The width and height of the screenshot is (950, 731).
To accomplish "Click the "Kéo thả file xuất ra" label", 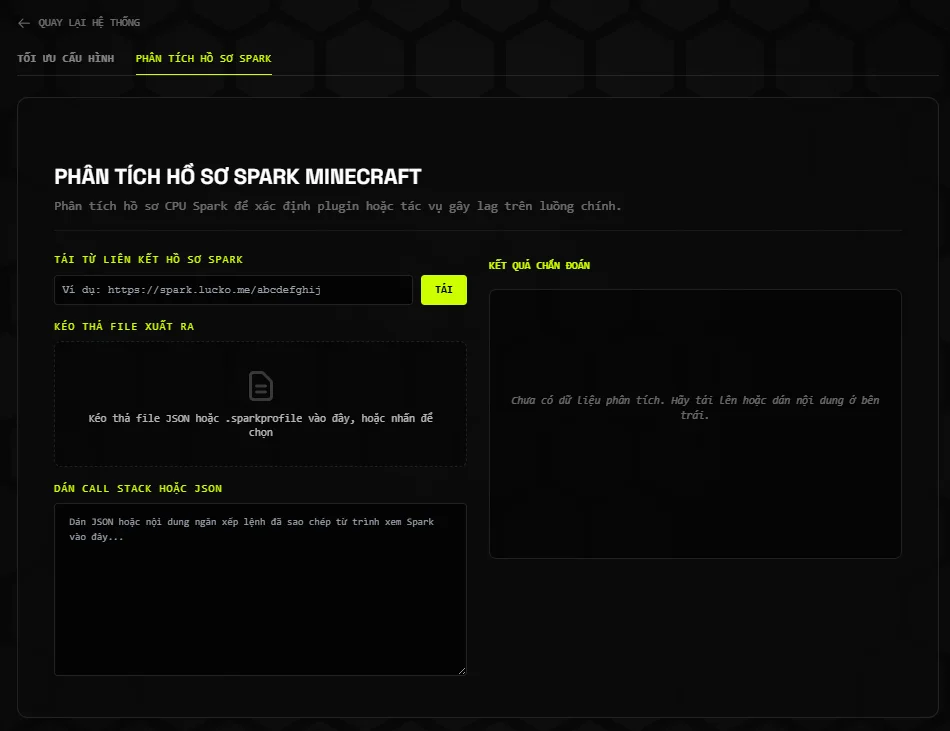I will click(124, 326).
